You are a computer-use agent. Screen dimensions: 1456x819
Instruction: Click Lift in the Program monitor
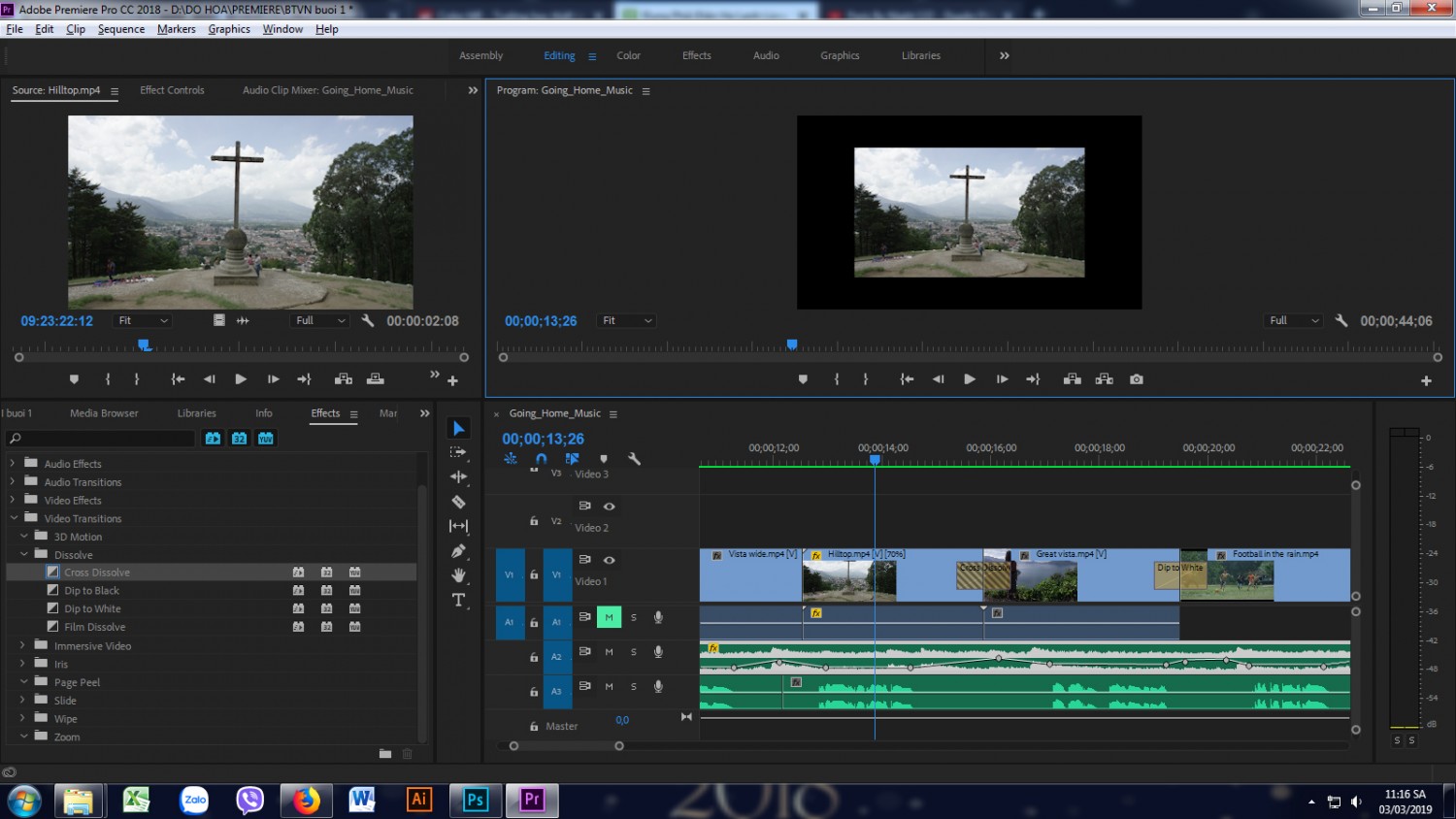pyautogui.click(x=1073, y=379)
